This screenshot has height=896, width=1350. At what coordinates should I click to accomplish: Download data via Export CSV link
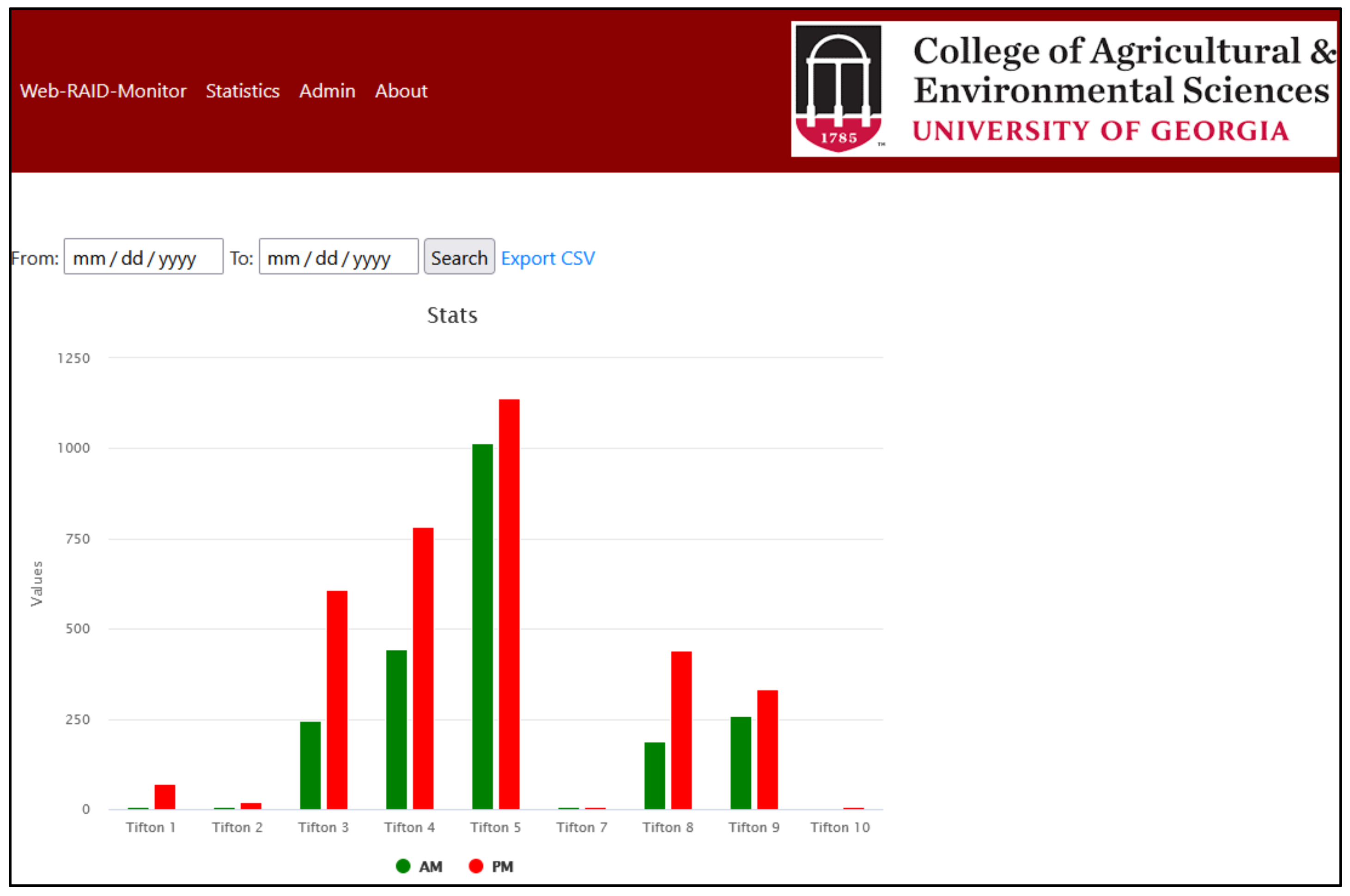coord(547,258)
